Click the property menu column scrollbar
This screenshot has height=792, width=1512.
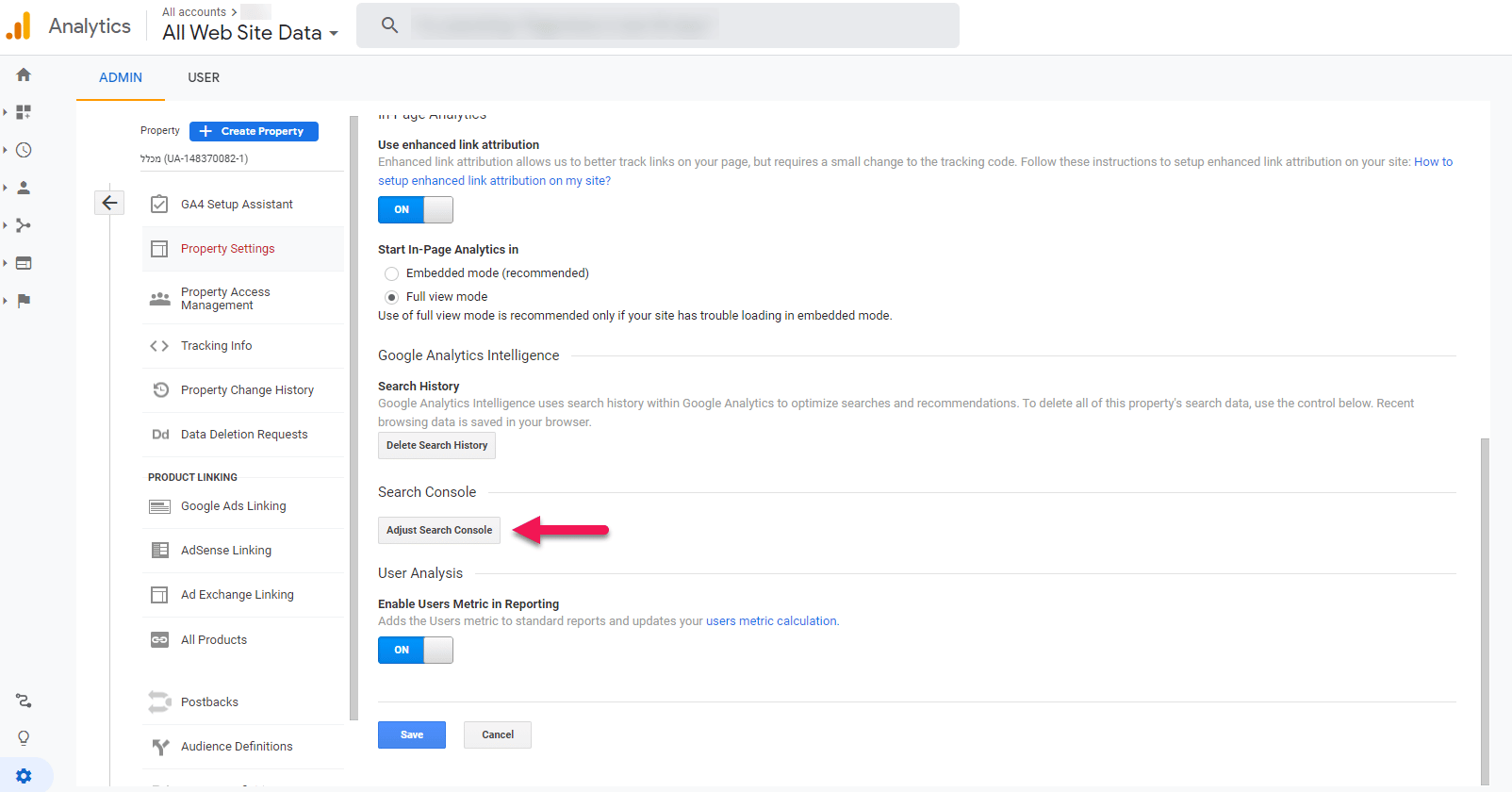pos(354,418)
